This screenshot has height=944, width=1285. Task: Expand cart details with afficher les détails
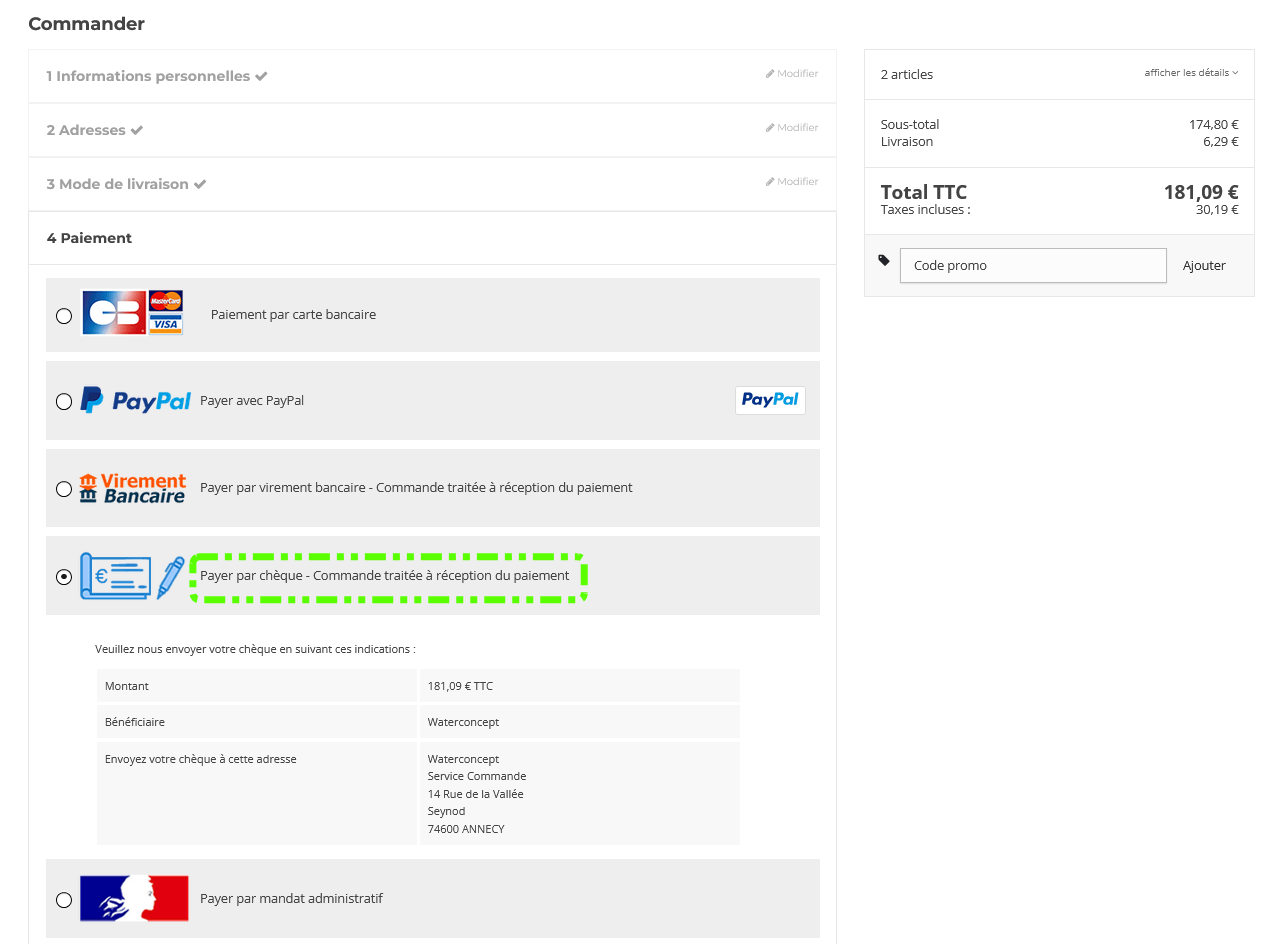coord(1191,73)
